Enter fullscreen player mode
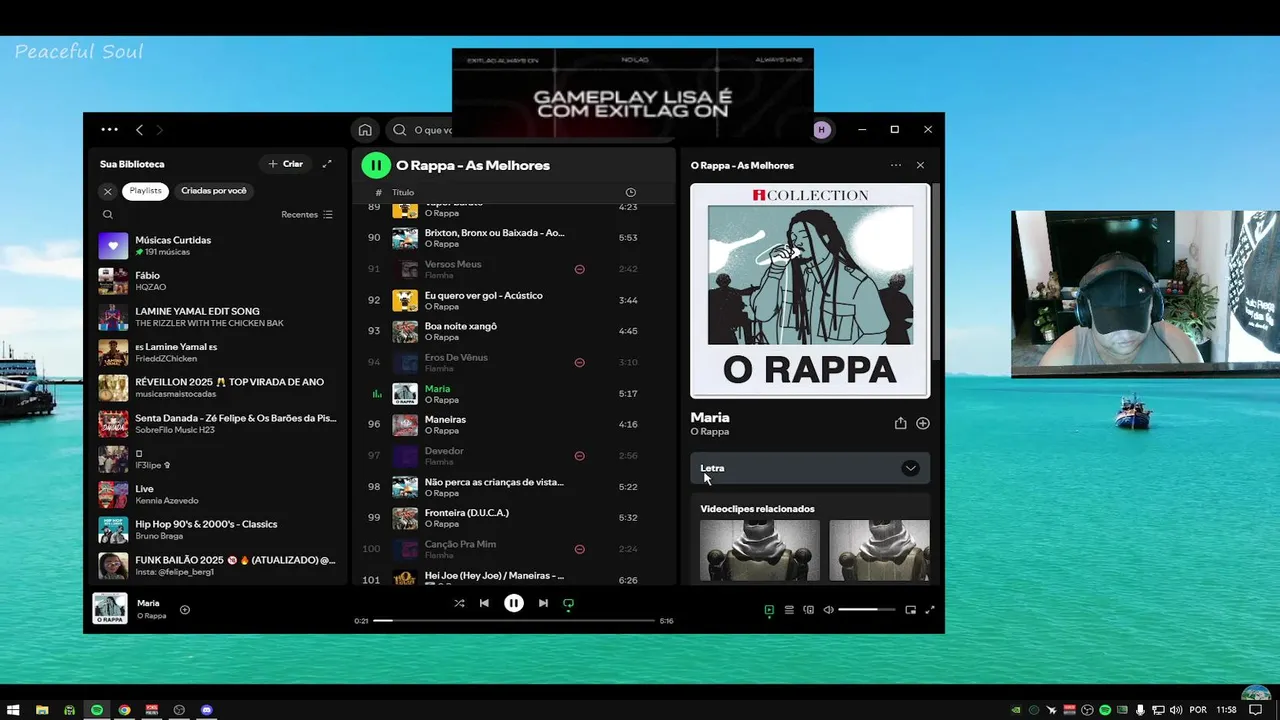Viewport: 1280px width, 720px height. (x=929, y=610)
